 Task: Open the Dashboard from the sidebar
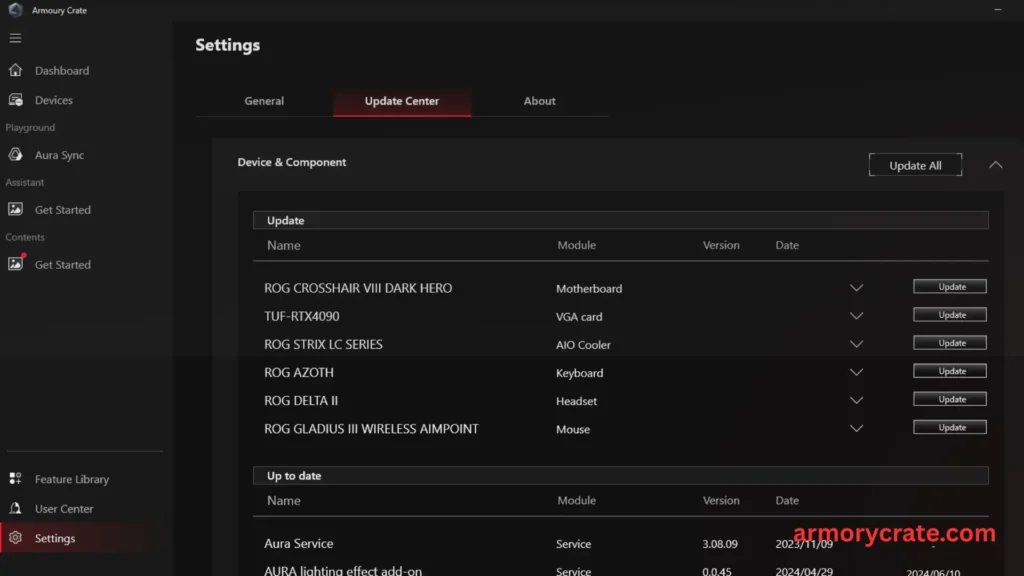point(62,70)
